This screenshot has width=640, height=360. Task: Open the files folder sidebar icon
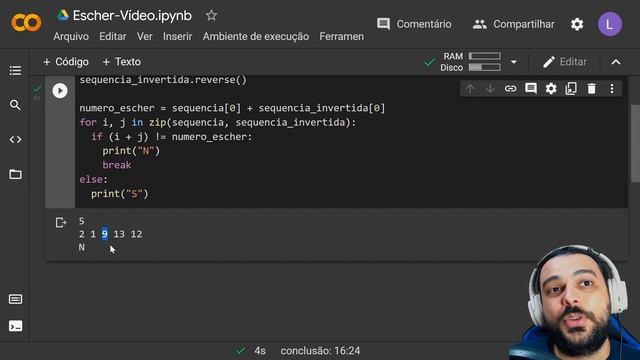click(16, 174)
